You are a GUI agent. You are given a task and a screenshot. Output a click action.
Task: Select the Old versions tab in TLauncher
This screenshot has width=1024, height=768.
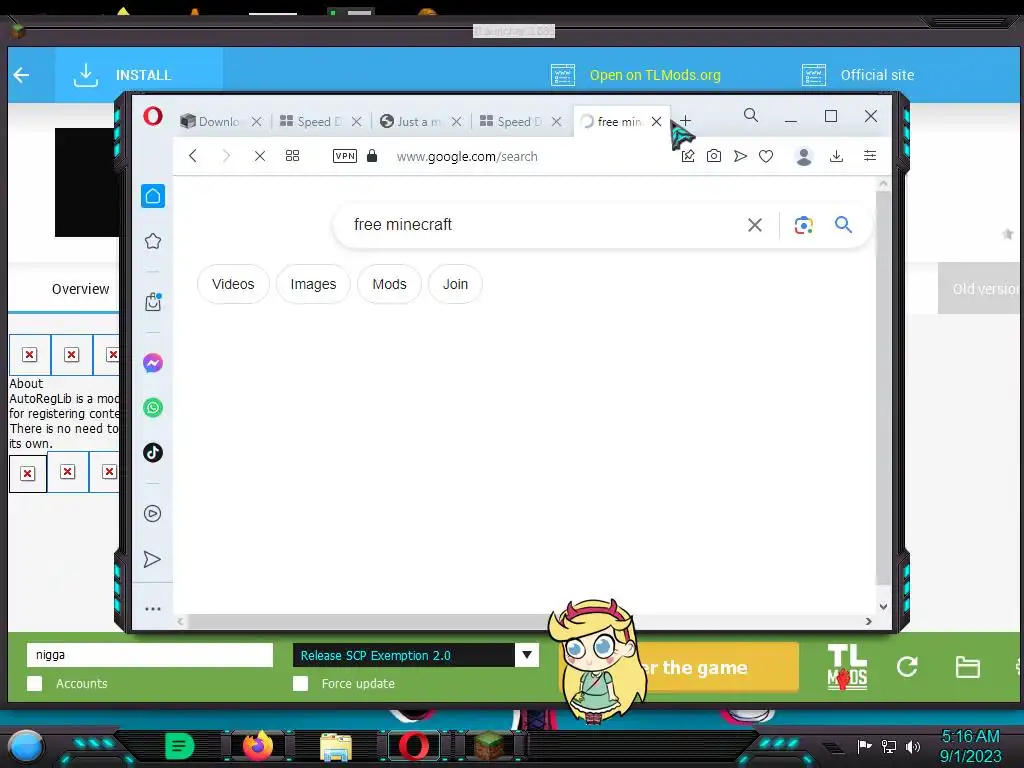pyautogui.click(x=981, y=289)
